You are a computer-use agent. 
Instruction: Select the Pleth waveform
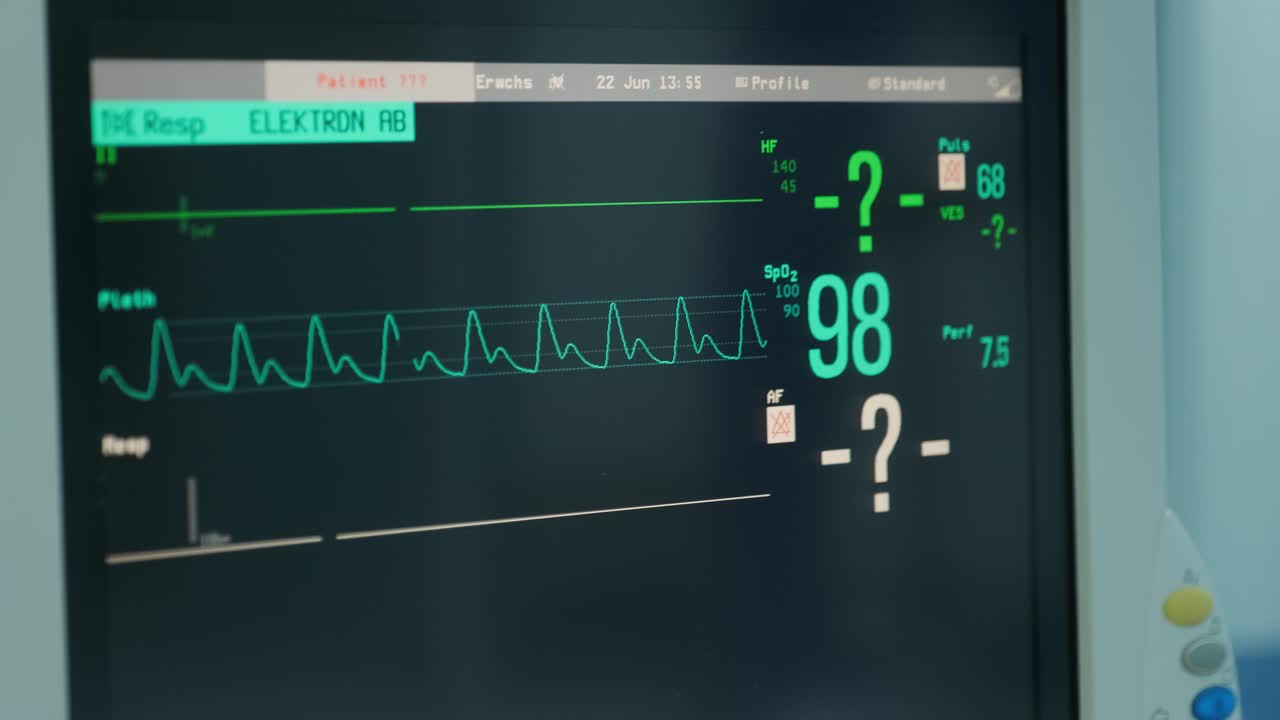(430, 345)
